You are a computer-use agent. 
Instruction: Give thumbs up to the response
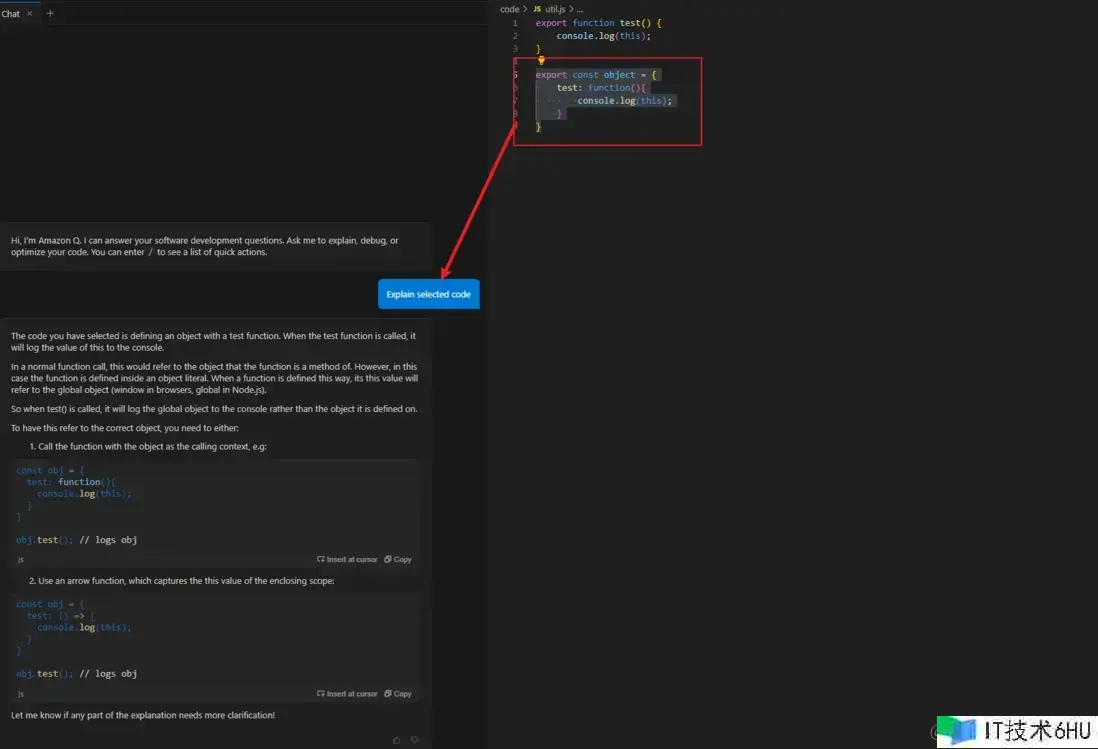pyautogui.click(x=397, y=740)
